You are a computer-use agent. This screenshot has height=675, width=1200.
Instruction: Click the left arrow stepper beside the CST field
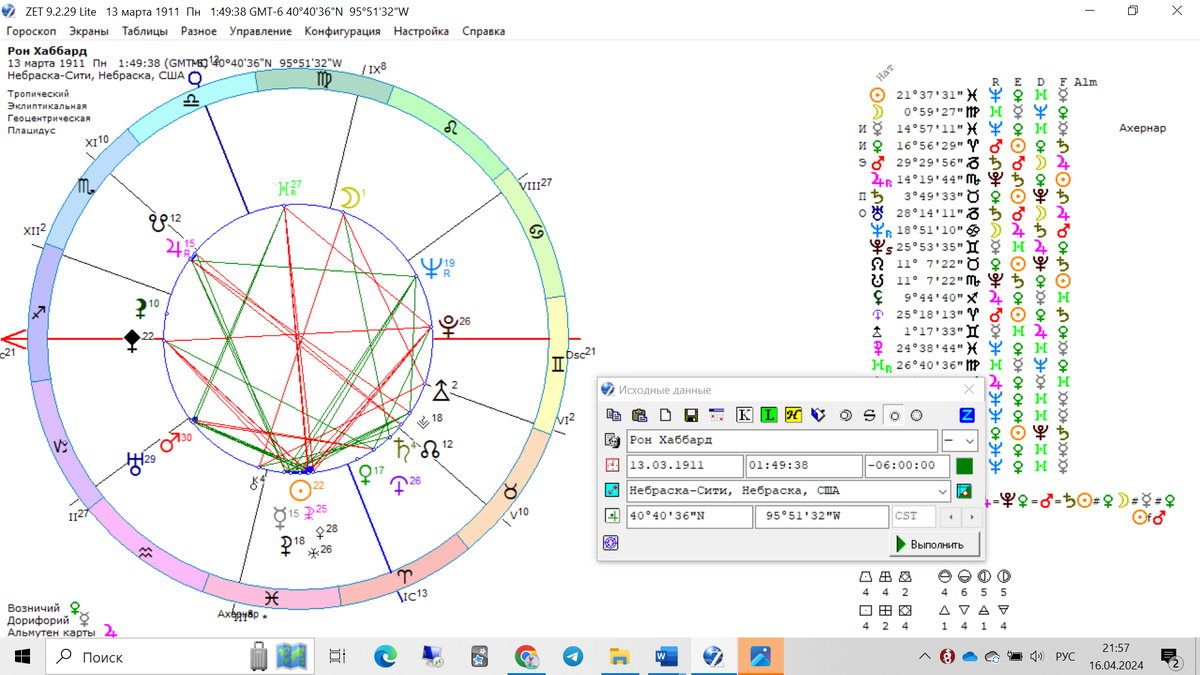951,517
